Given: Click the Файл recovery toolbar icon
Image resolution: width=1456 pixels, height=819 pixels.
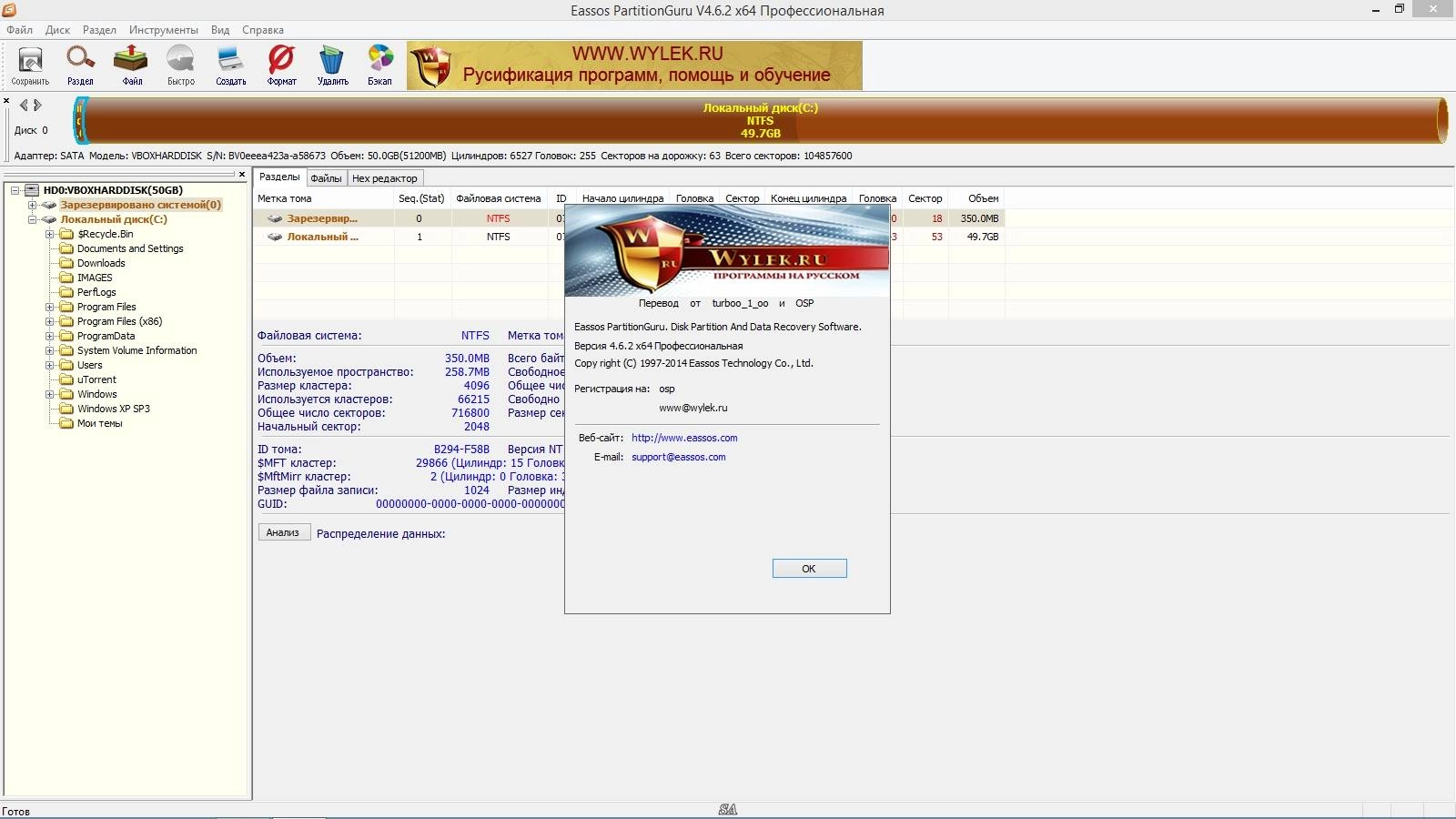Looking at the screenshot, I should click(131, 65).
